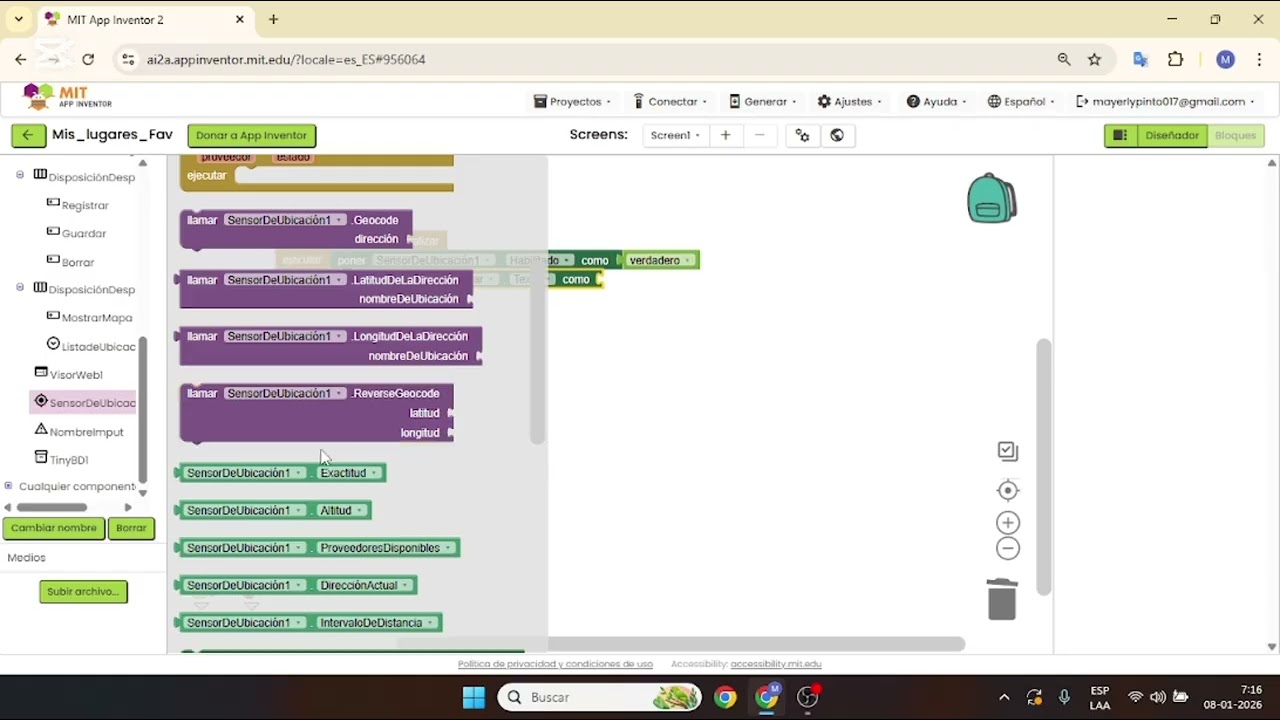
Task: Center workspace with the target icon
Action: [x=1008, y=490]
